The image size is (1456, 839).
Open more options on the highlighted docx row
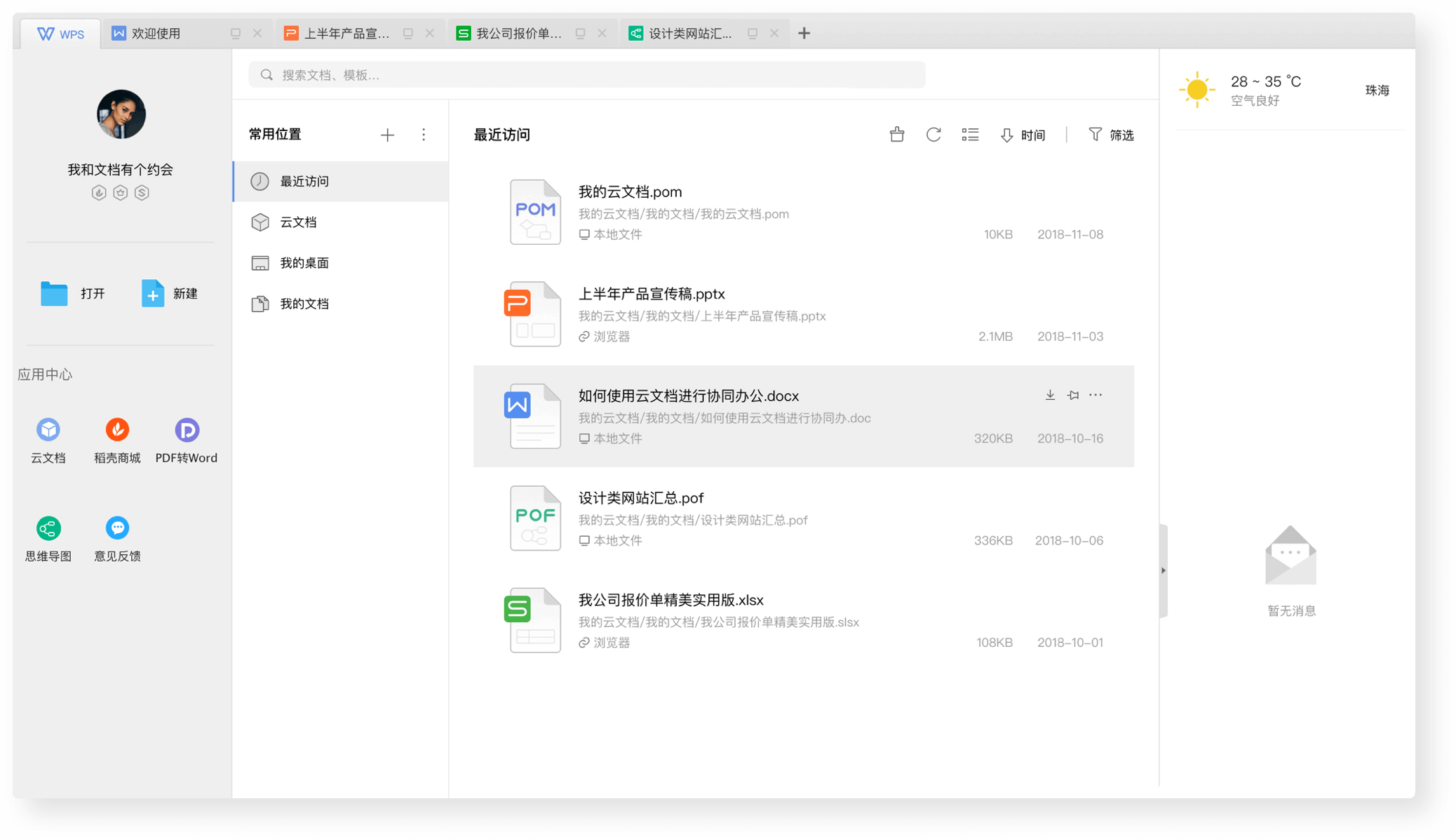1096,395
